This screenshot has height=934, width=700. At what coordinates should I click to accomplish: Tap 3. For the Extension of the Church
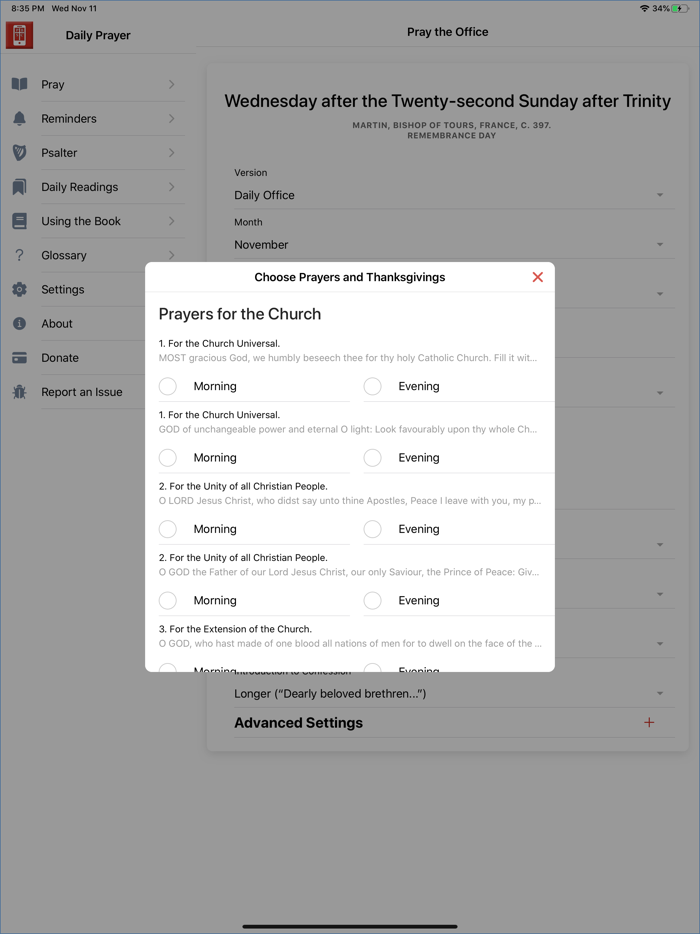235,629
